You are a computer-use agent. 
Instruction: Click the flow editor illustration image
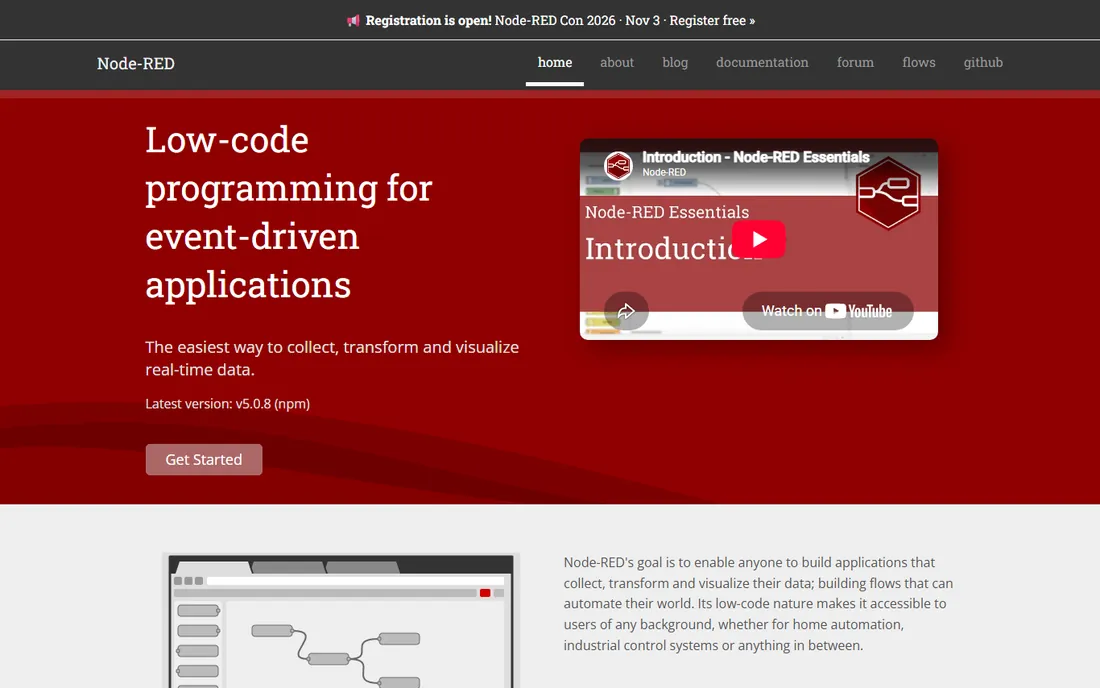pos(341,621)
